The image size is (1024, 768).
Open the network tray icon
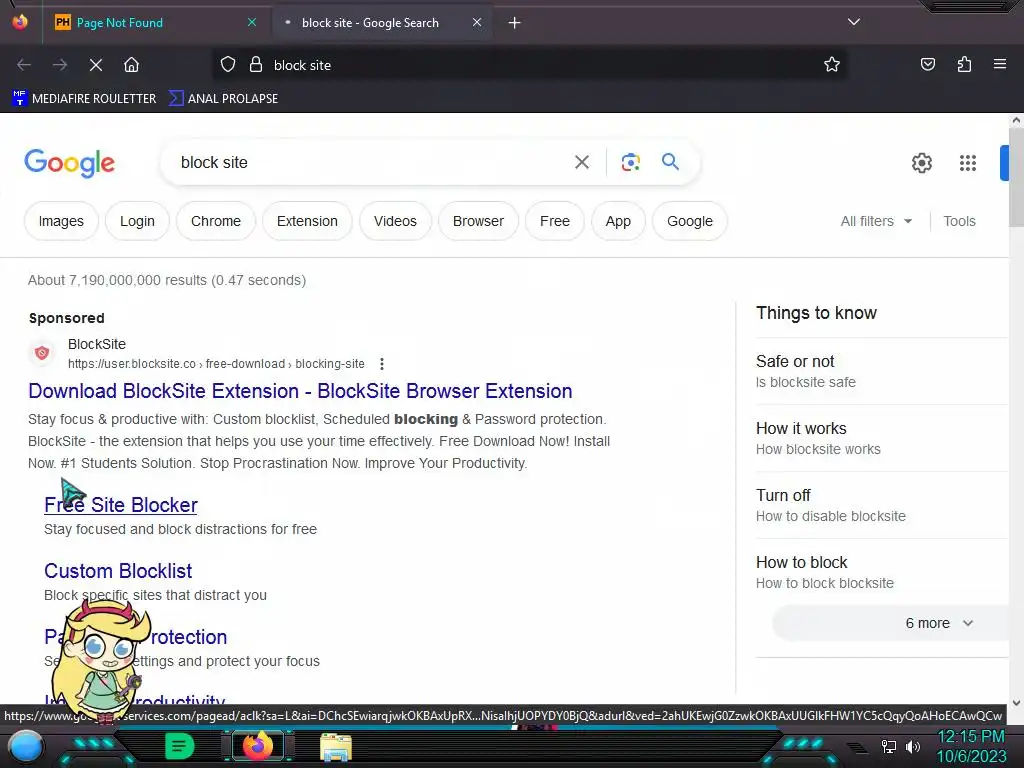[x=889, y=746]
